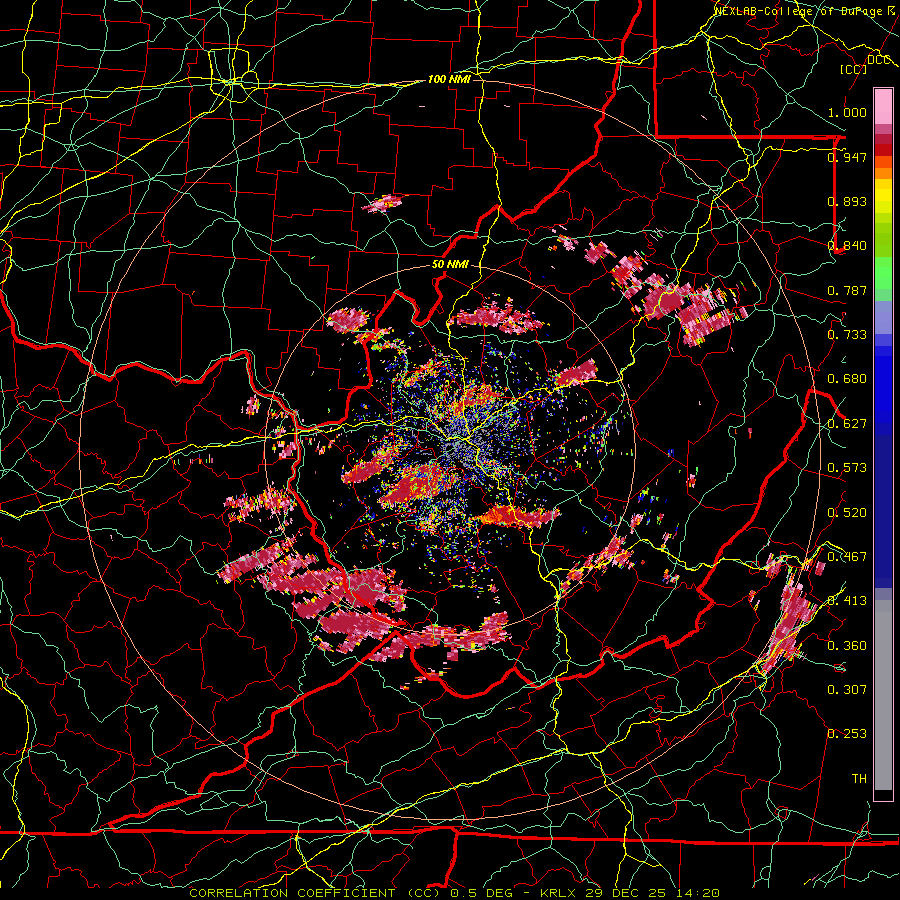
Task: Click the 14:20 timestamp
Action: (697, 893)
